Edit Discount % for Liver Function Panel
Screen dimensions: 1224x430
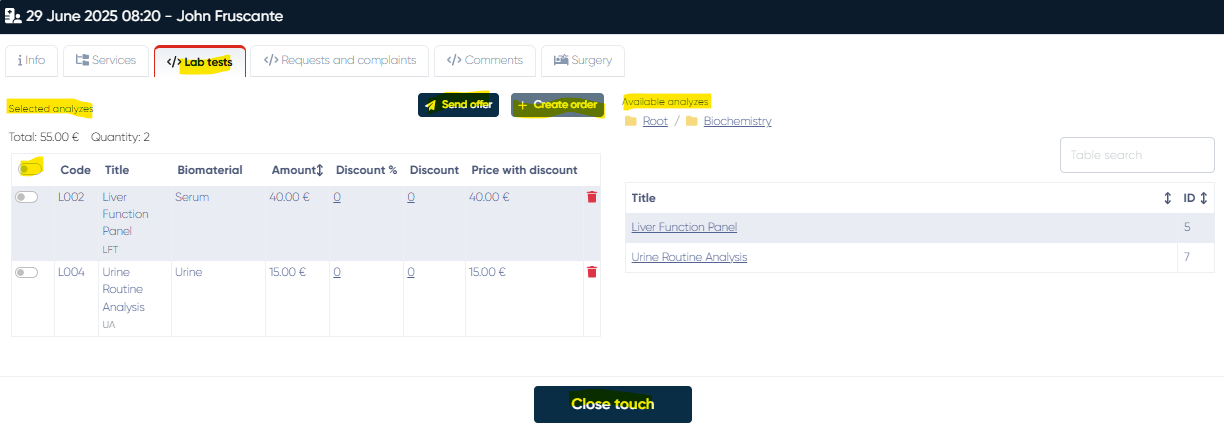coord(337,198)
